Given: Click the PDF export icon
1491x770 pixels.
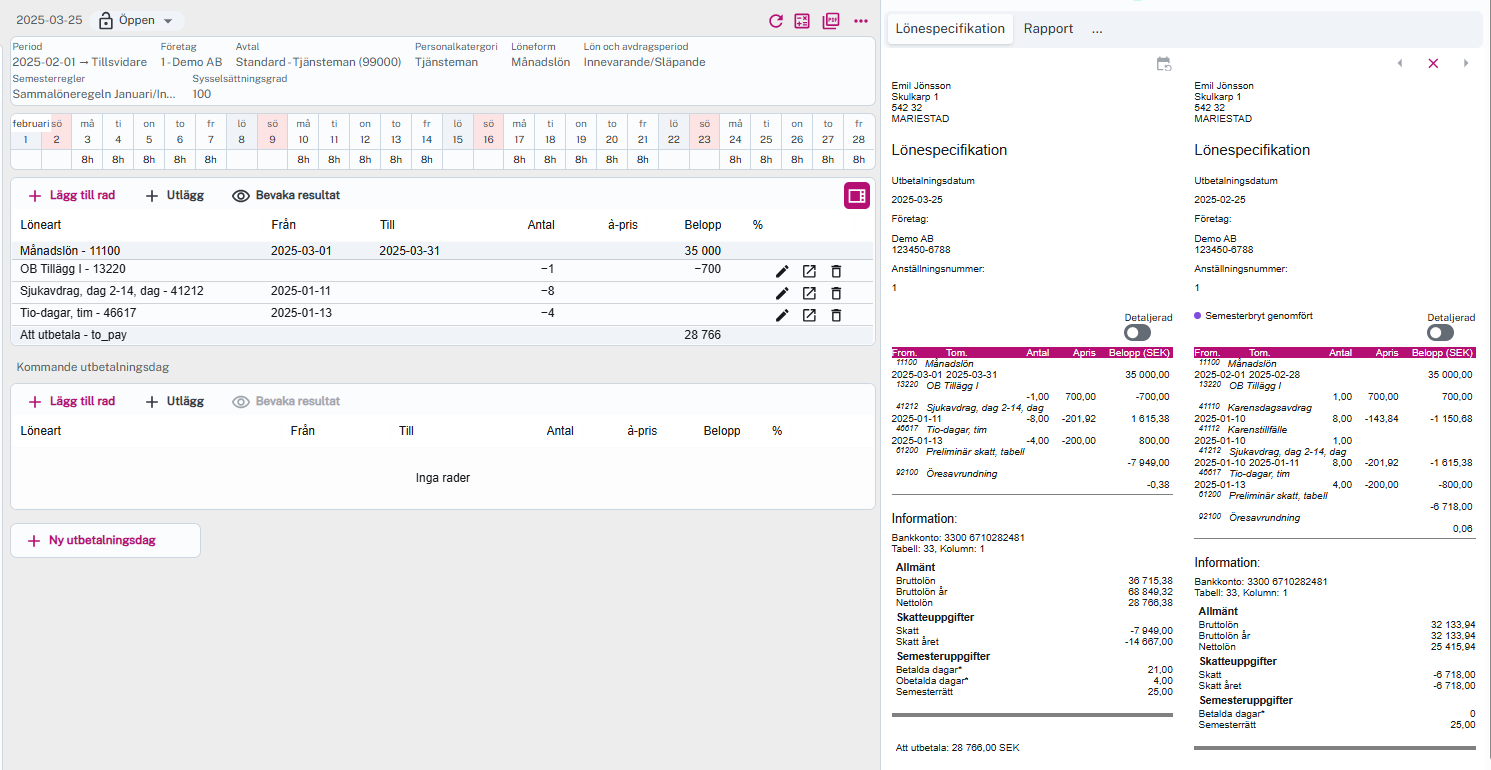Looking at the screenshot, I should tap(830, 21).
